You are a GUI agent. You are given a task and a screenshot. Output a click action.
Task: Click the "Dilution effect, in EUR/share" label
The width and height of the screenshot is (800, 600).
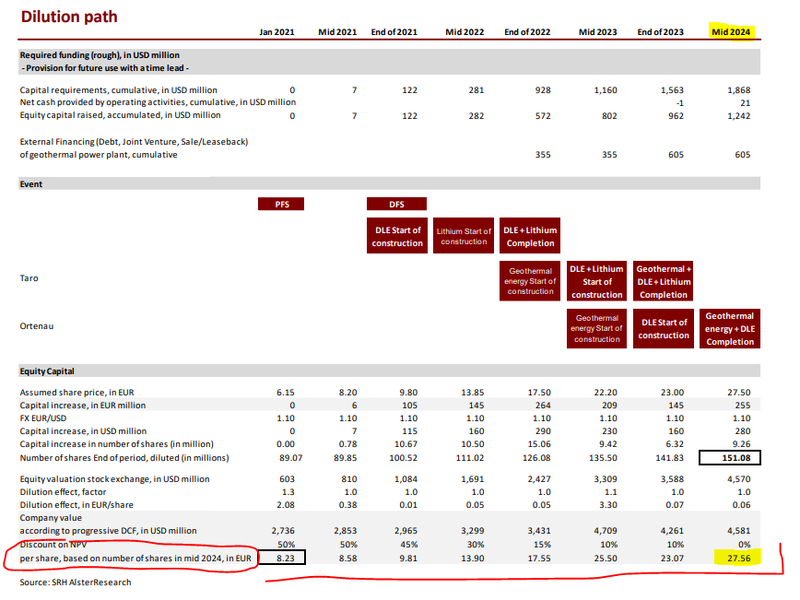tap(77, 505)
